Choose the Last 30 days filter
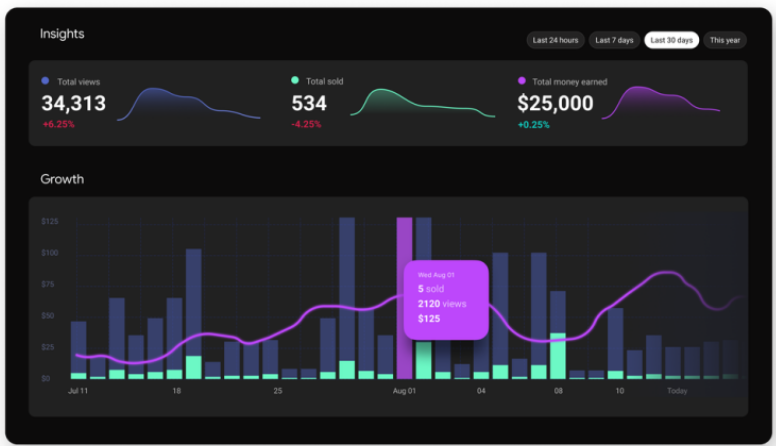This screenshot has width=776, height=446. pyautogui.click(x=672, y=40)
